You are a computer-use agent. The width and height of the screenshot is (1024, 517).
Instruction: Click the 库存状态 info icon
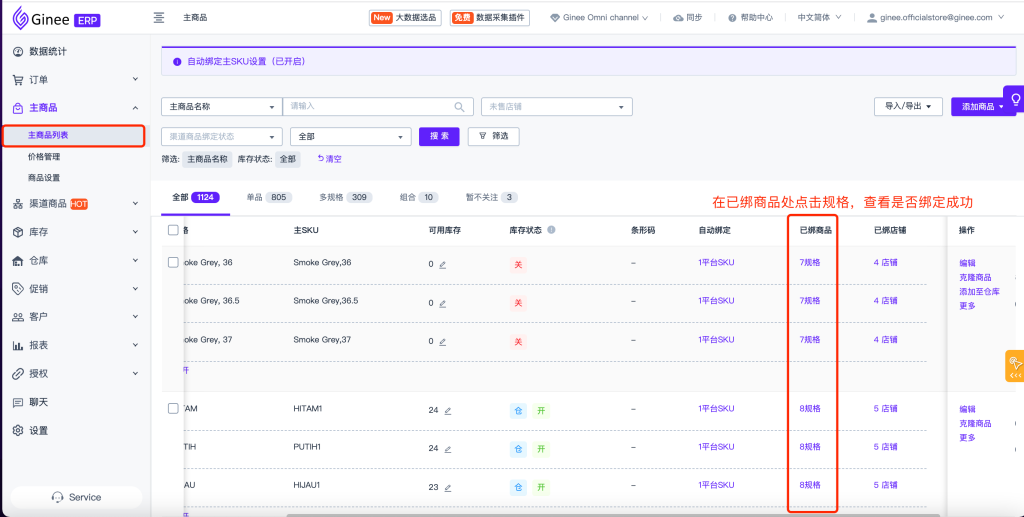(551, 230)
